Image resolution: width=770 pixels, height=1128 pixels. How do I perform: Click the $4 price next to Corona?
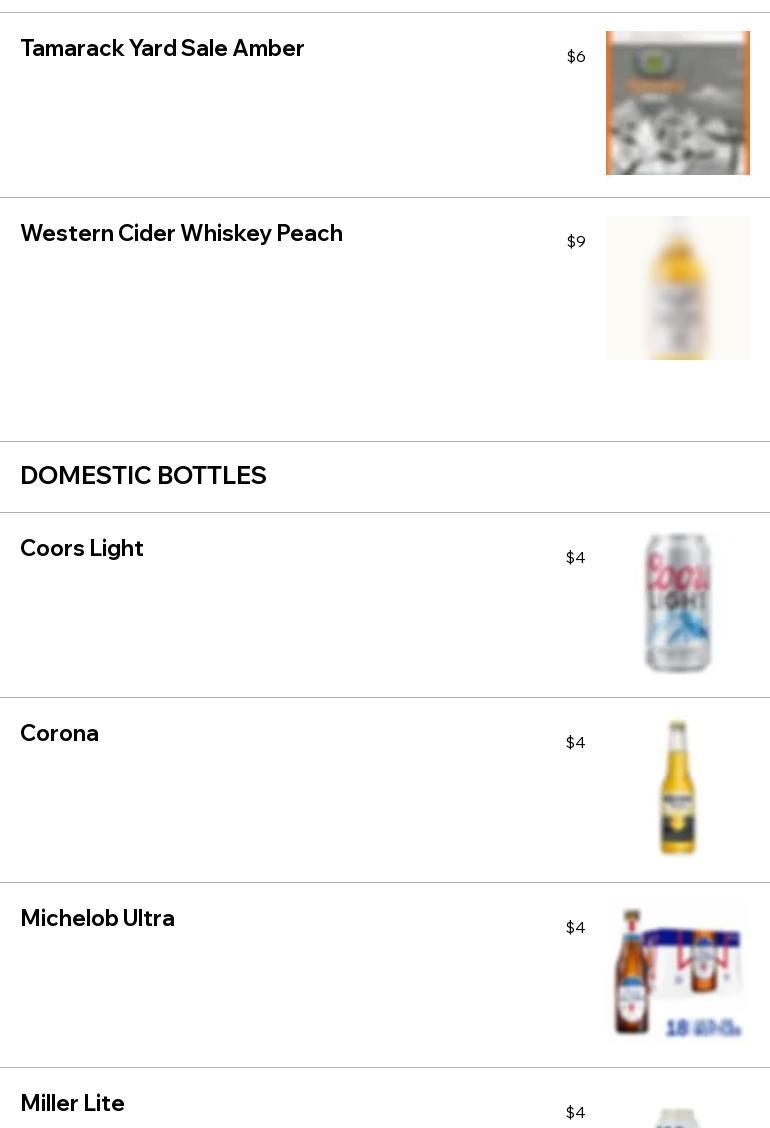576,743
